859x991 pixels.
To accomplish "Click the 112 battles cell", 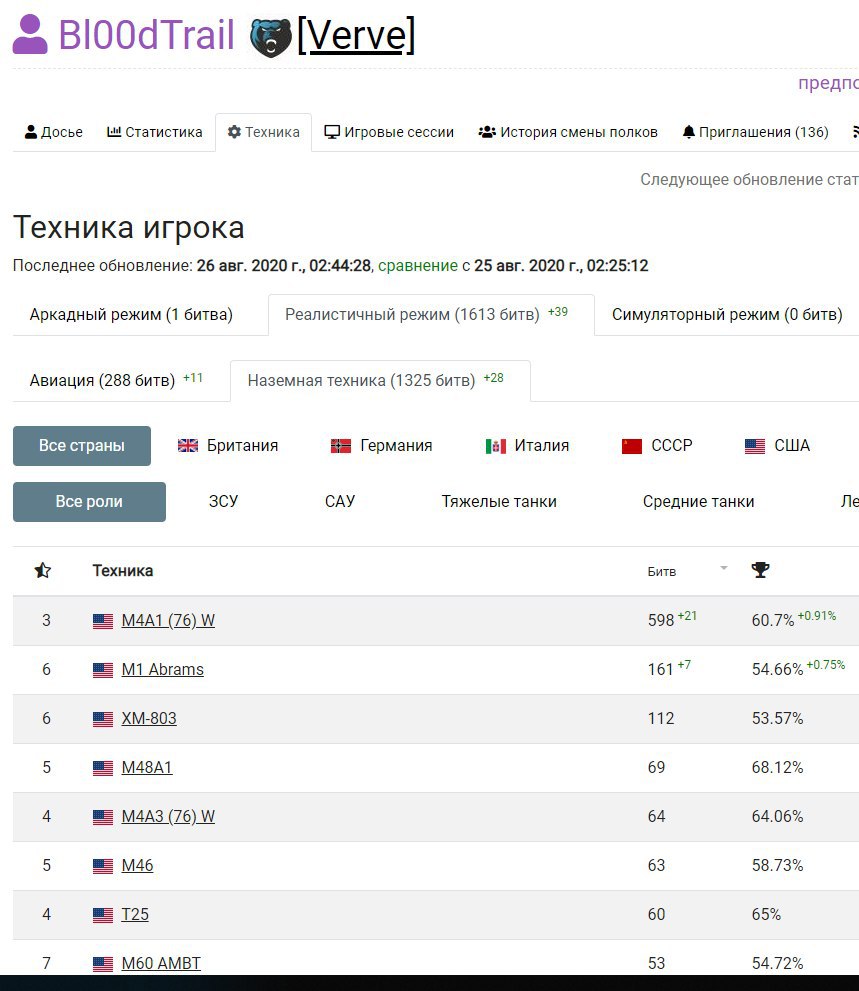I will tap(661, 719).
